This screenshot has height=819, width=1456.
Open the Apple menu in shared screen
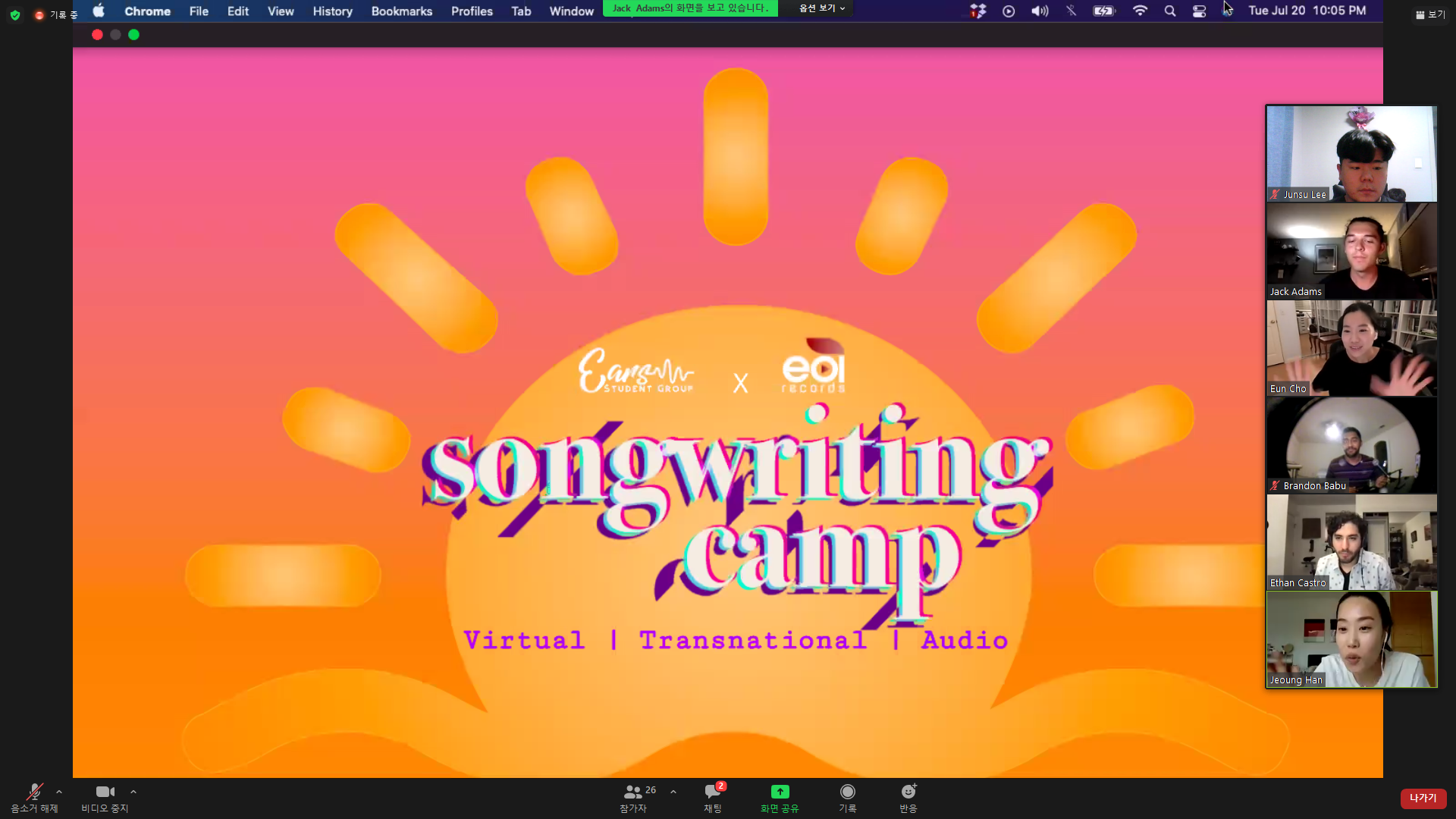pyautogui.click(x=99, y=11)
